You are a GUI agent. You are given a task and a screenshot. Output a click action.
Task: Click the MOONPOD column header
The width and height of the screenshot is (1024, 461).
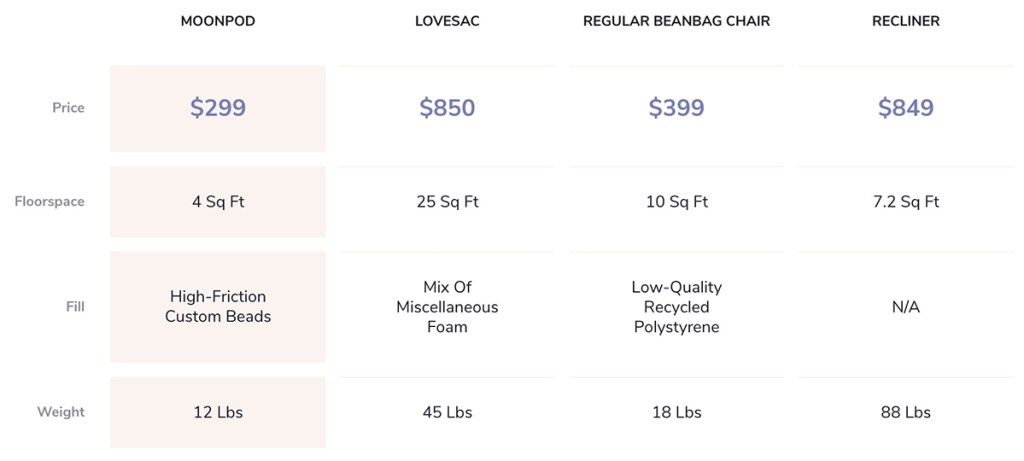pos(218,21)
